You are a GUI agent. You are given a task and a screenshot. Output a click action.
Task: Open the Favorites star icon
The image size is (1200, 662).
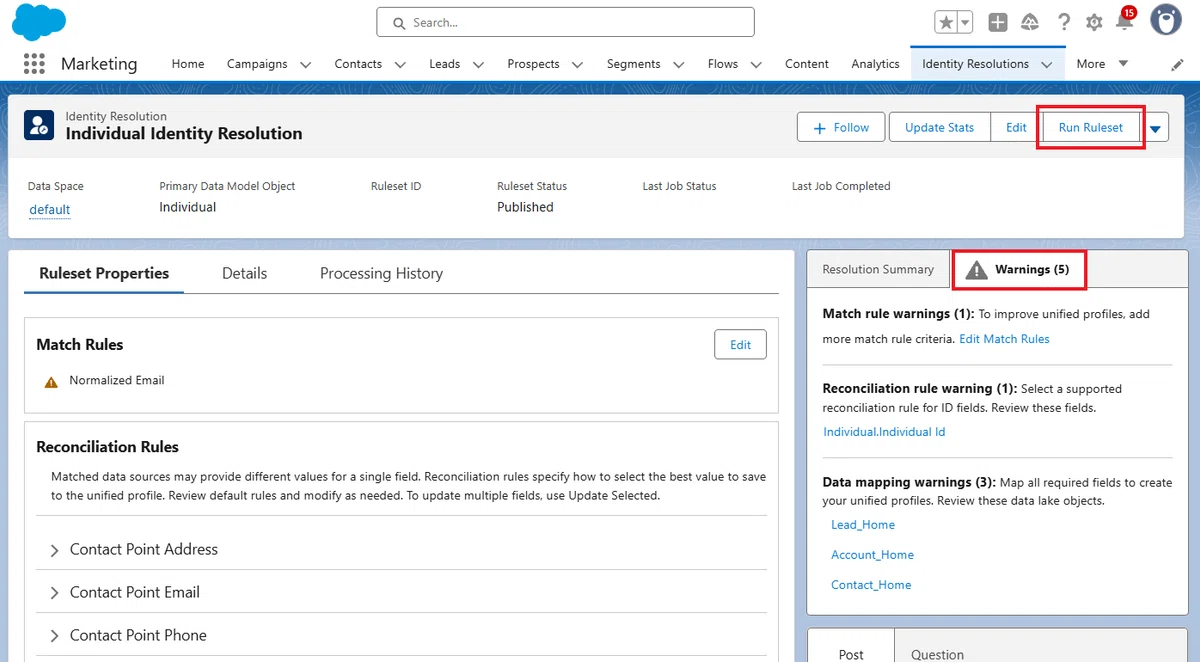pos(946,22)
